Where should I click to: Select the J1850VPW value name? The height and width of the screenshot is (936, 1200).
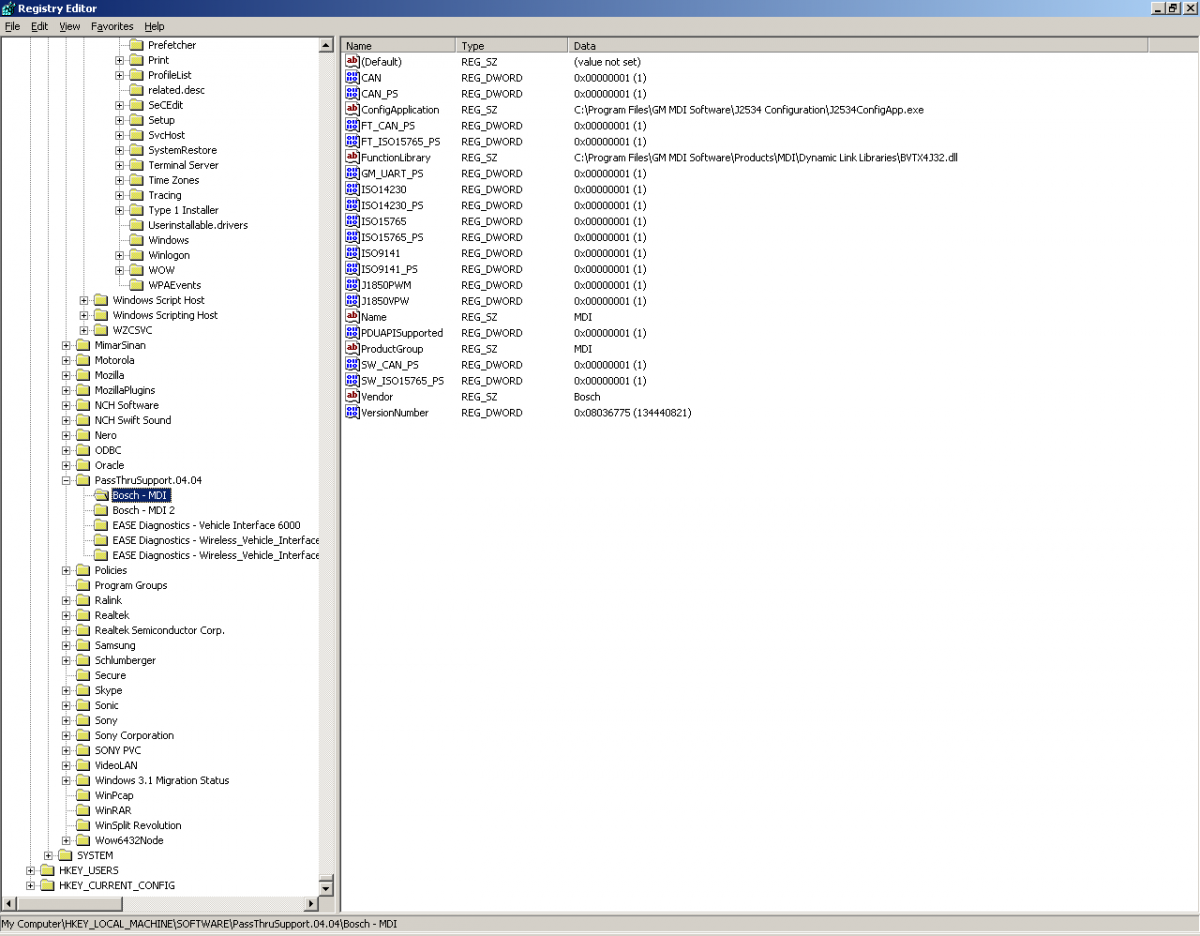point(385,301)
